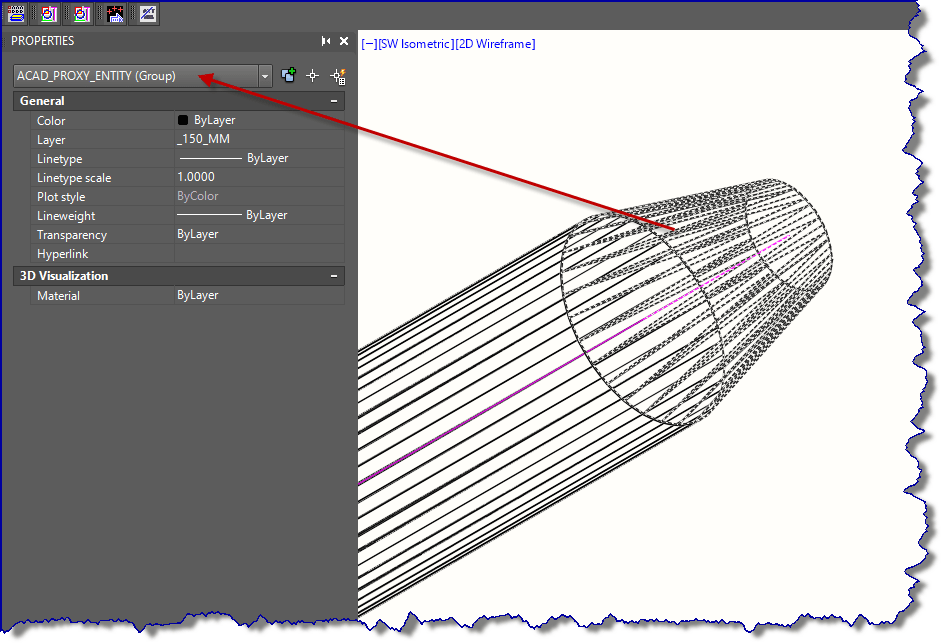The width and height of the screenshot is (941, 643).
Task: Click the ACAD_PROXY_ENTITY (Group) selector field
Action: pos(136,76)
